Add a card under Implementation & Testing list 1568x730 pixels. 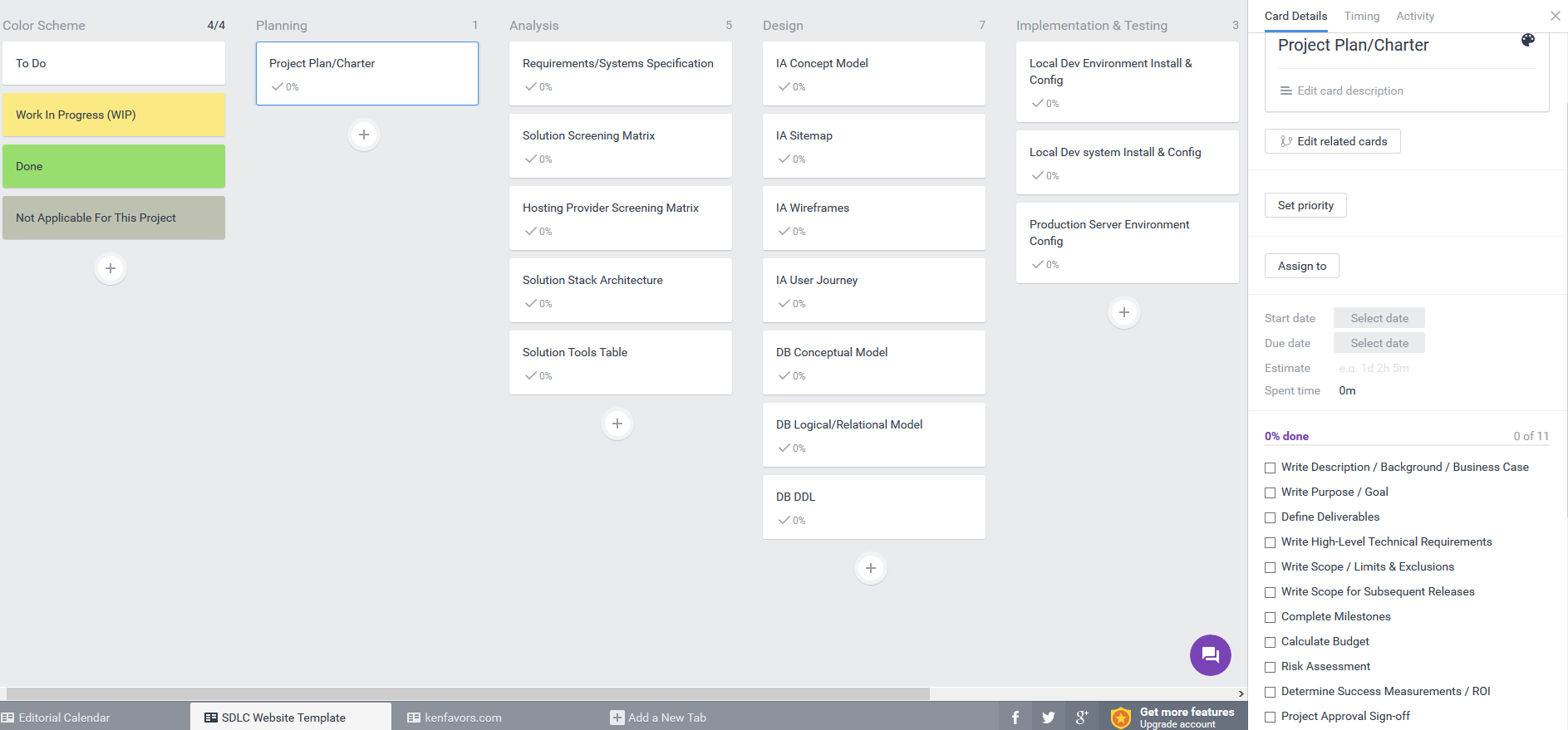point(1124,312)
